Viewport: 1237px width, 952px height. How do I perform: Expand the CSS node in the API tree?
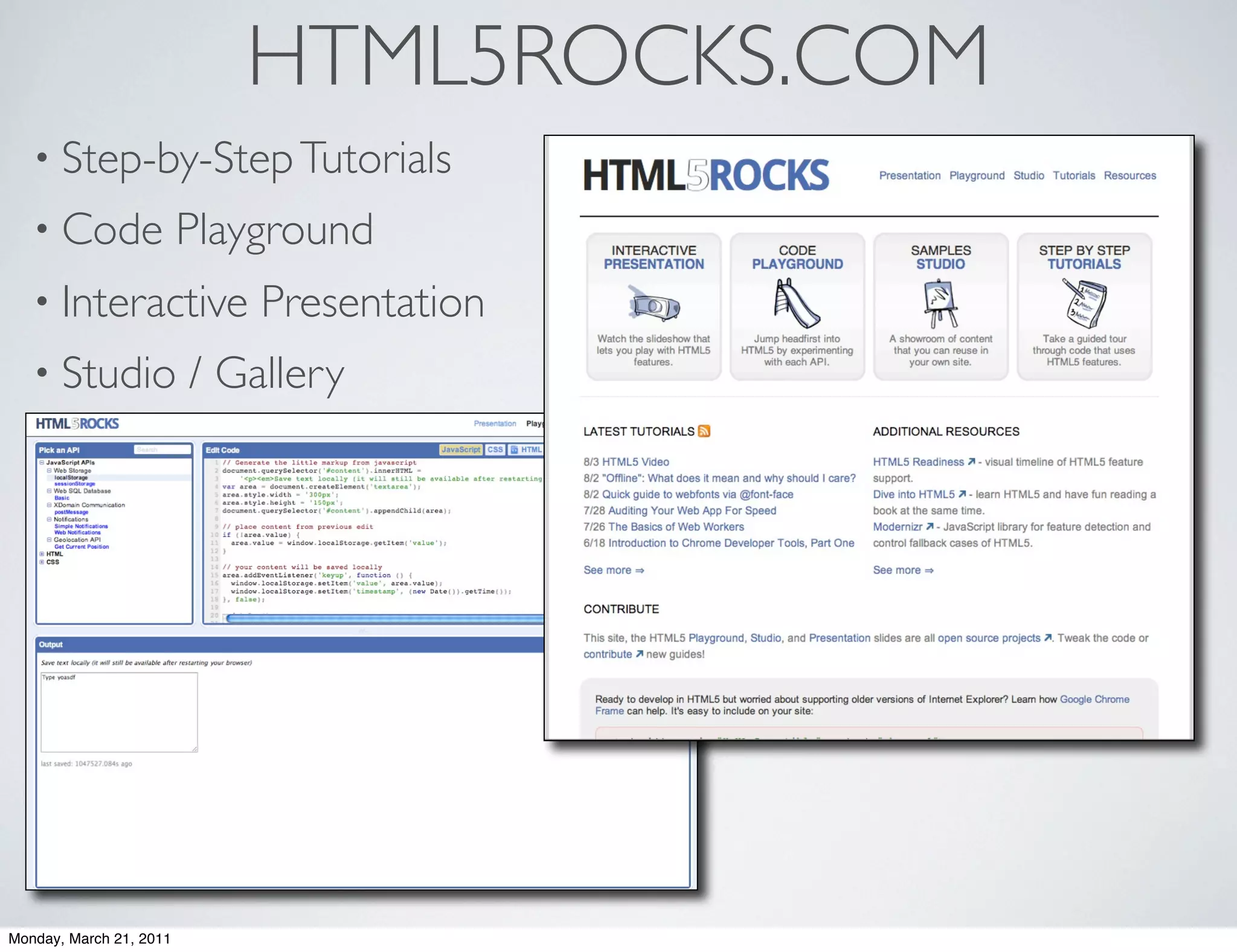tap(42, 562)
